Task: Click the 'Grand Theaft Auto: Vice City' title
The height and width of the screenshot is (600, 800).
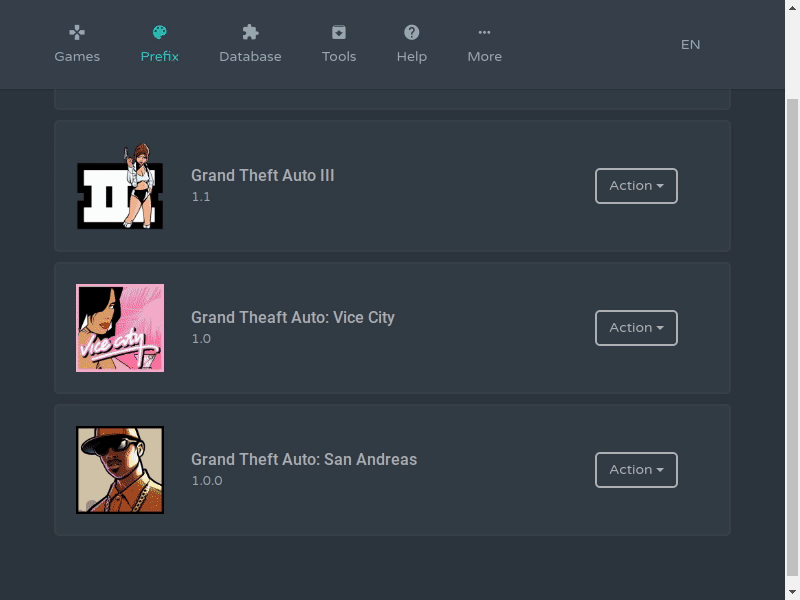Action: pyautogui.click(x=293, y=317)
